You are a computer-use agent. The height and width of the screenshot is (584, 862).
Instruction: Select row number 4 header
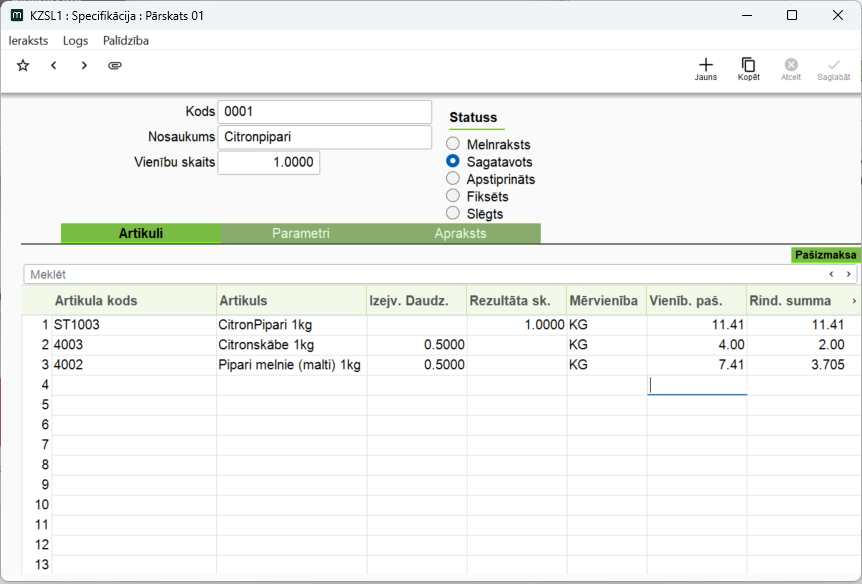(x=37, y=384)
